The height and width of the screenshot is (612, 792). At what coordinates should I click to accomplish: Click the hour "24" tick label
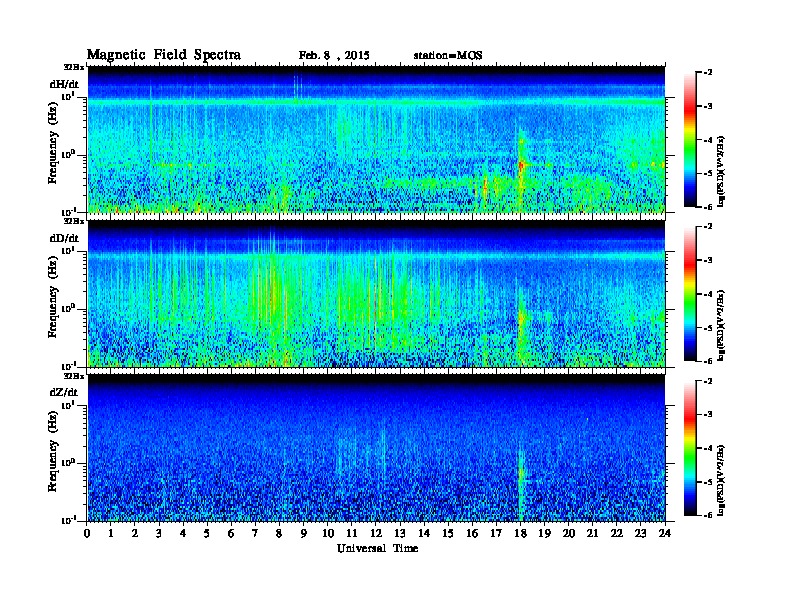(665, 534)
